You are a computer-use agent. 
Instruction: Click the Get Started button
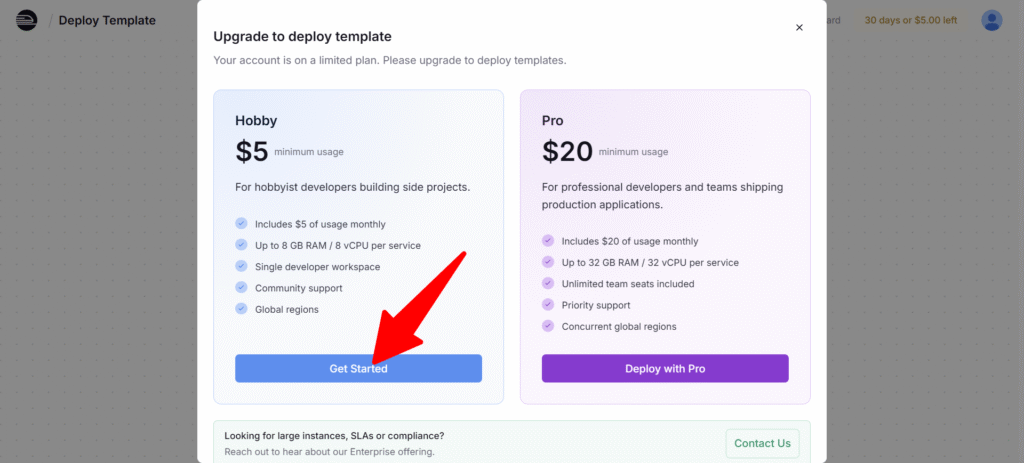click(359, 368)
